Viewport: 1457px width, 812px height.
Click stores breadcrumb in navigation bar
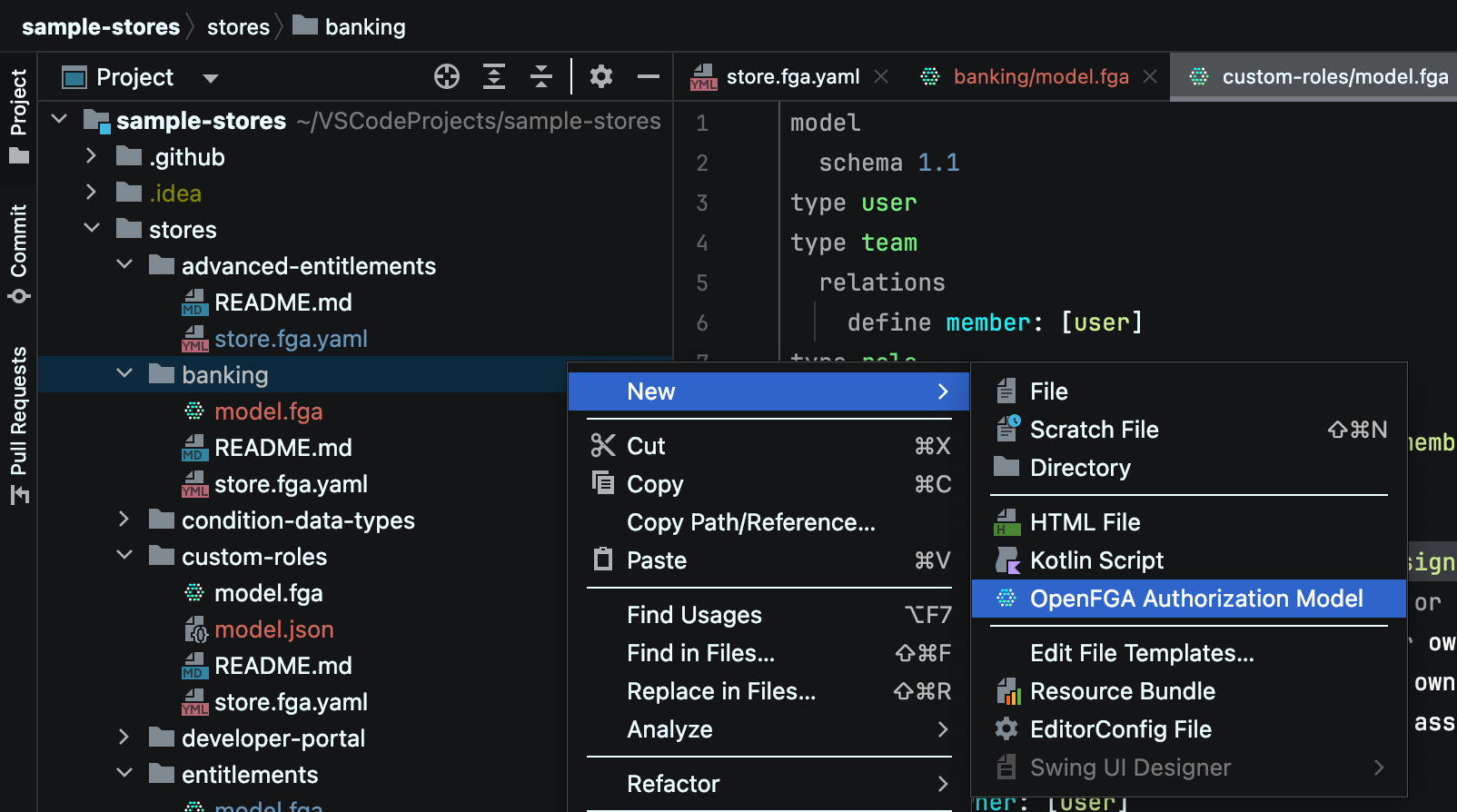coord(238,27)
